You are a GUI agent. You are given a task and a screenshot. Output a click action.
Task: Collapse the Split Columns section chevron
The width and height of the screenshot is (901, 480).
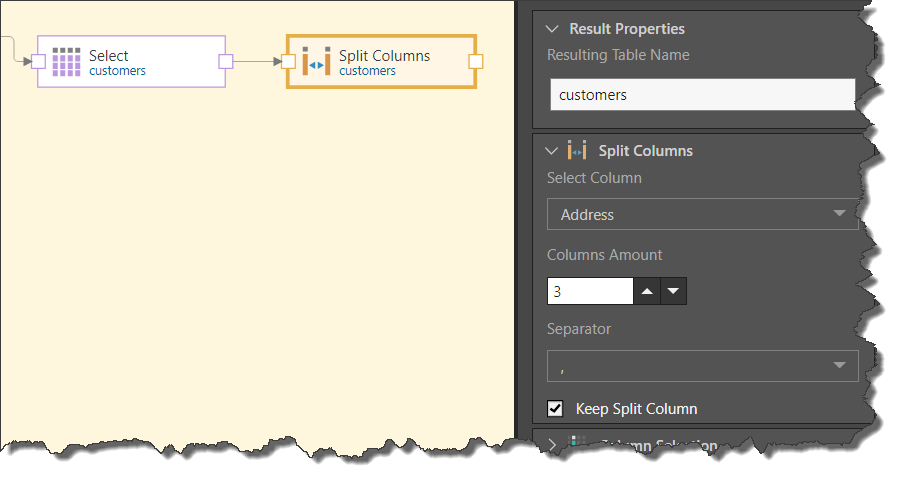coord(552,151)
